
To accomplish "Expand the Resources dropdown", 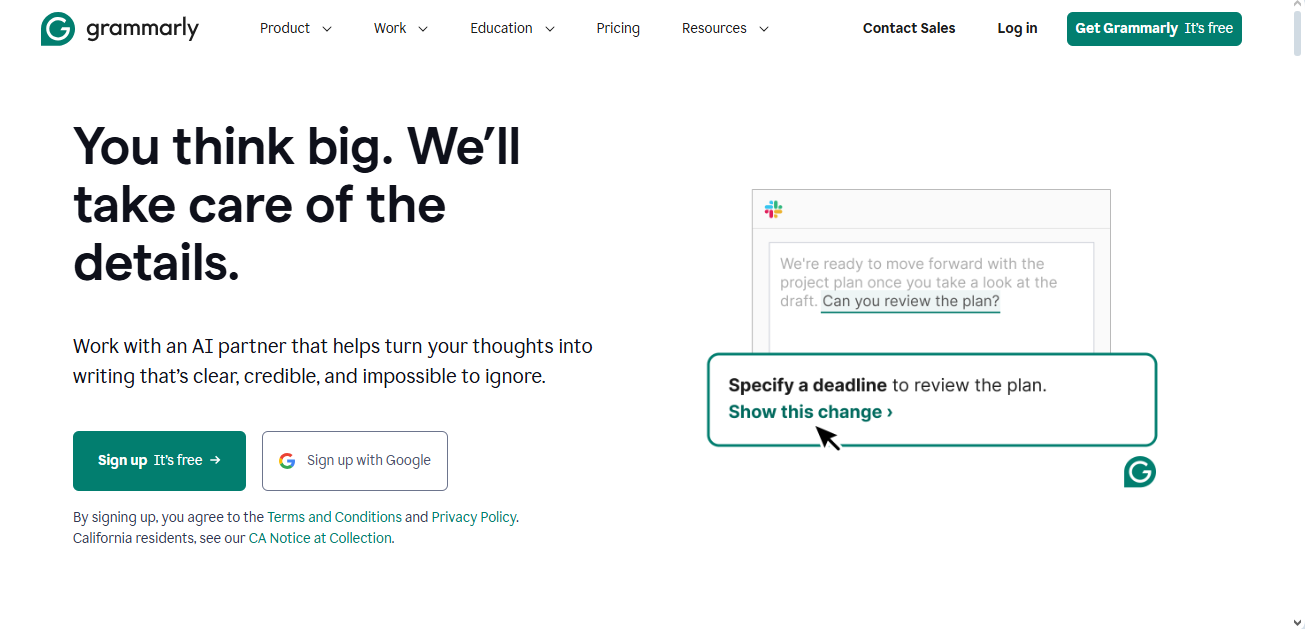I will (724, 28).
